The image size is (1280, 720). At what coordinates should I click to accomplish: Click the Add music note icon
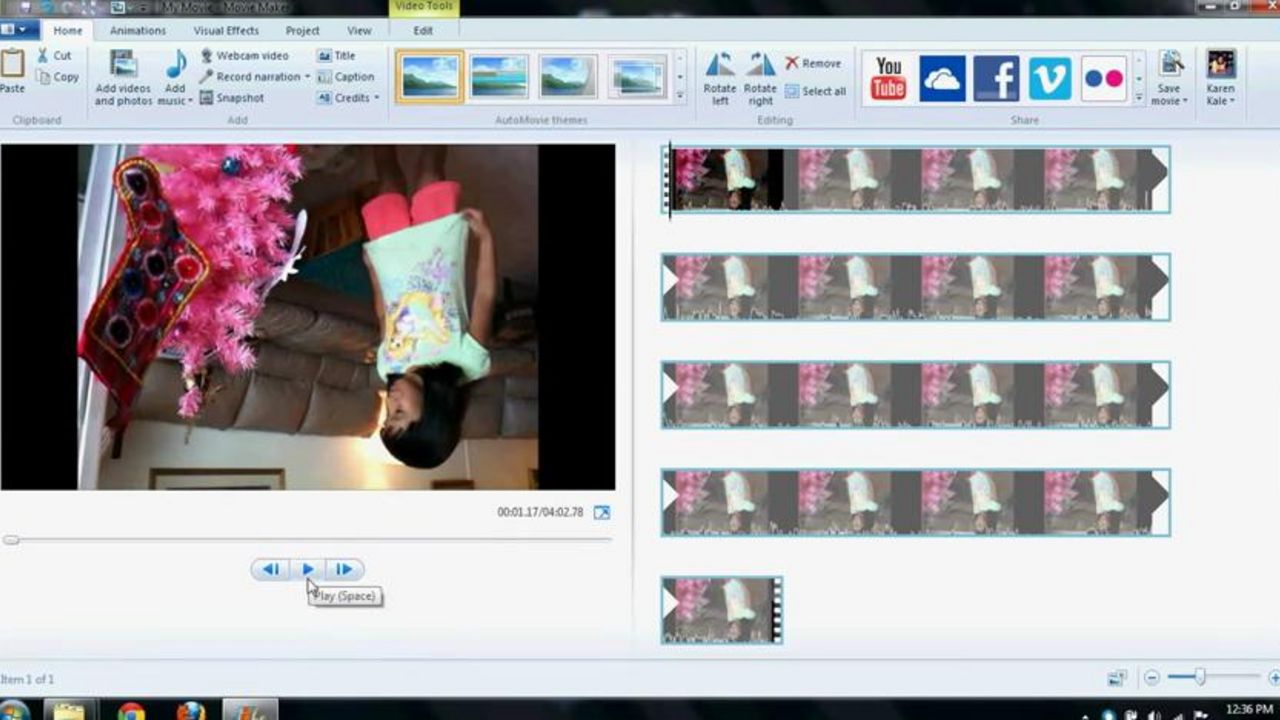tap(176, 64)
